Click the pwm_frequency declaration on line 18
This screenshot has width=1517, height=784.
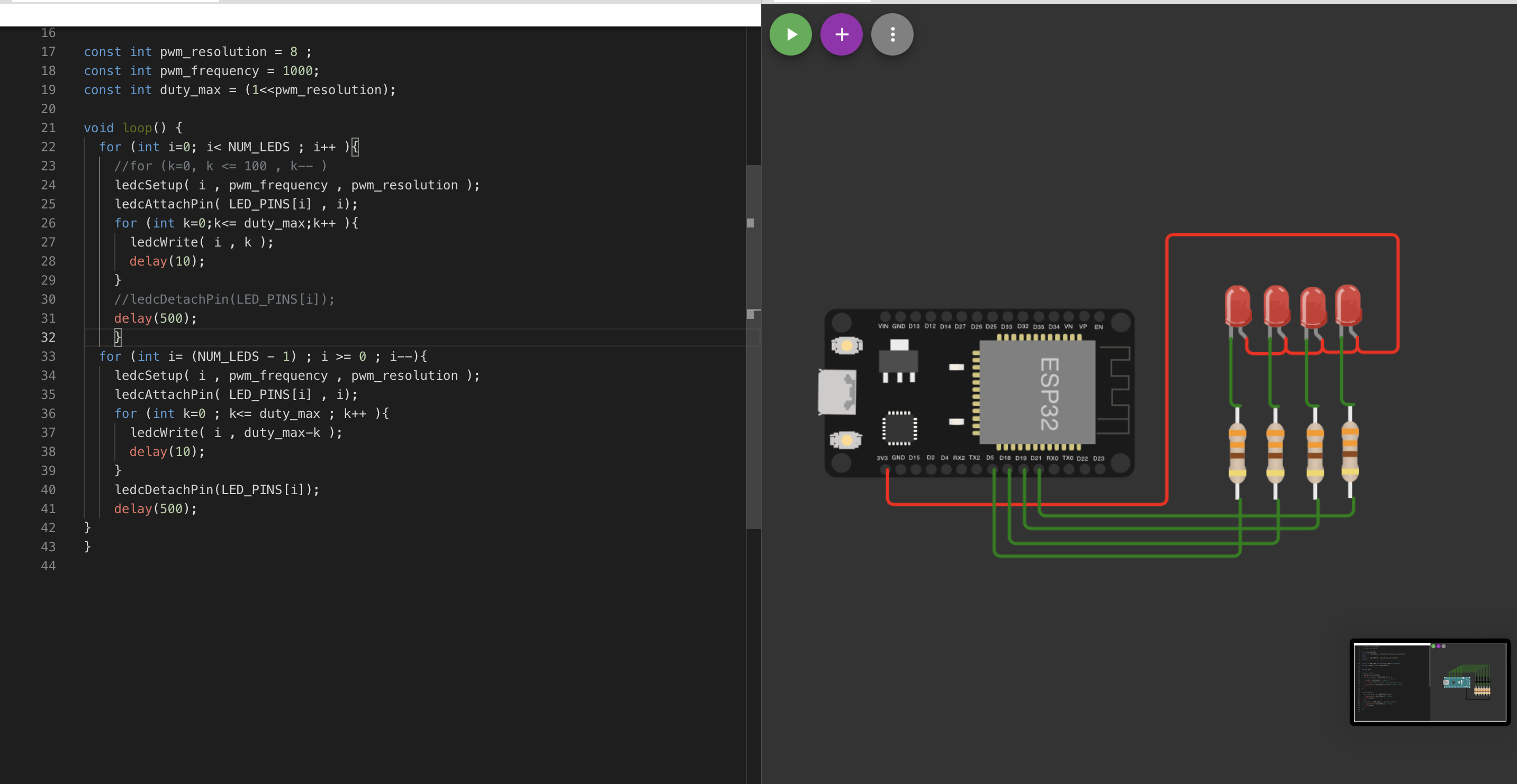click(x=202, y=71)
